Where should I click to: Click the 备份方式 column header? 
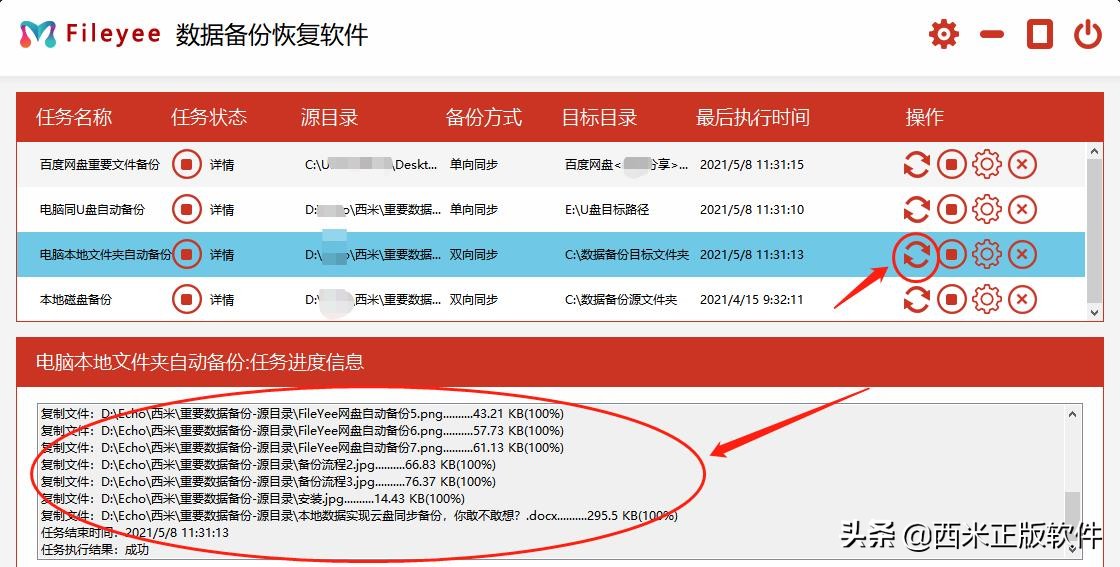click(484, 117)
